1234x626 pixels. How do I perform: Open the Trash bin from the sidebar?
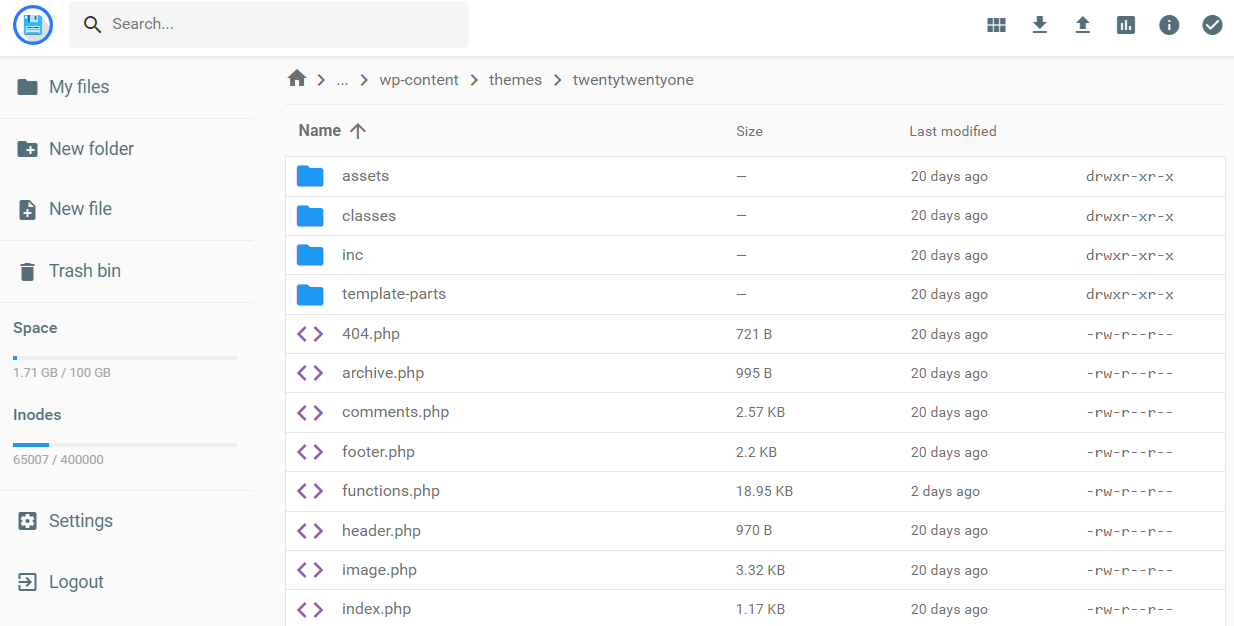(85, 270)
